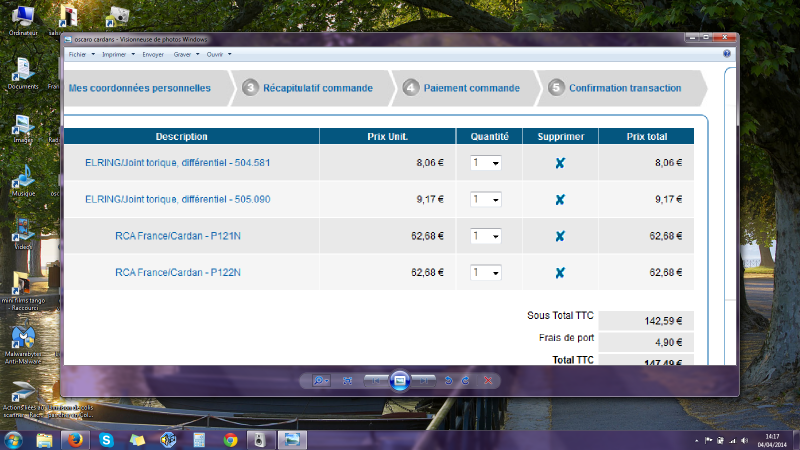Image resolution: width=800 pixels, height=450 pixels.
Task: Click the Frais de port value 4,90 €
Action: coord(668,342)
